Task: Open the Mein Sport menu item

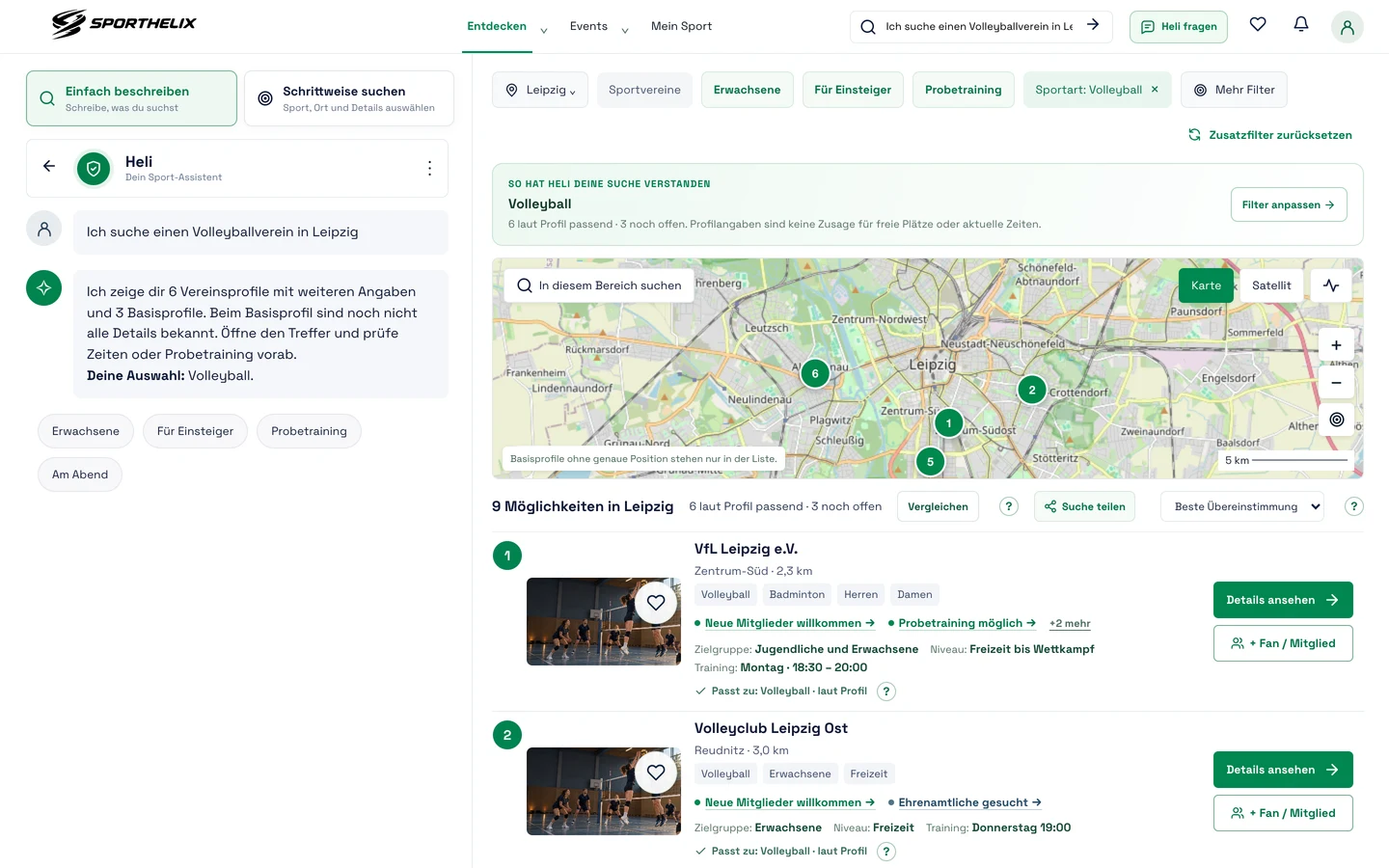Action: pos(681,27)
